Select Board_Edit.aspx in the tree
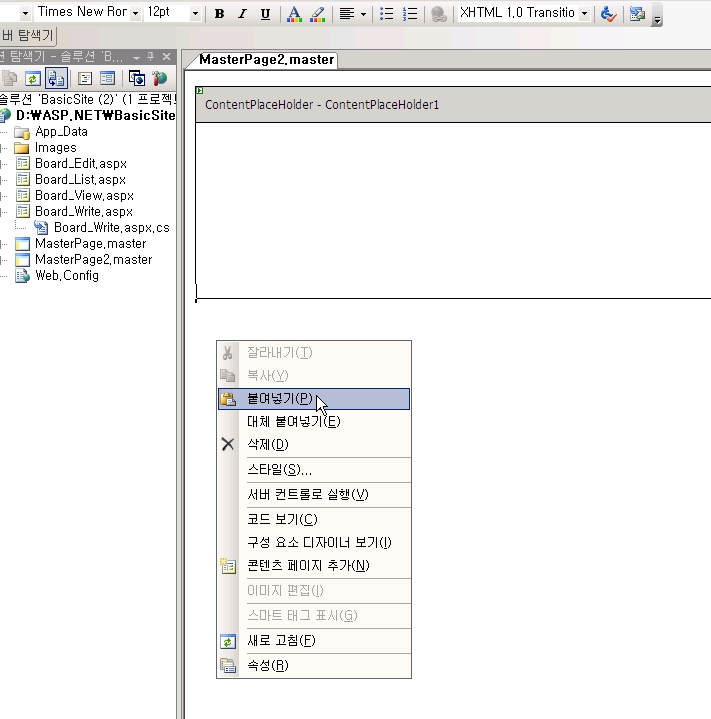The image size is (711, 719). point(81,164)
